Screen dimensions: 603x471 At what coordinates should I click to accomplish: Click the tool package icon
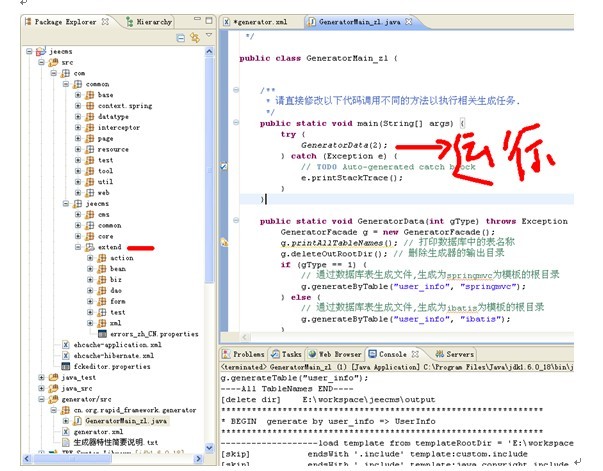point(90,171)
